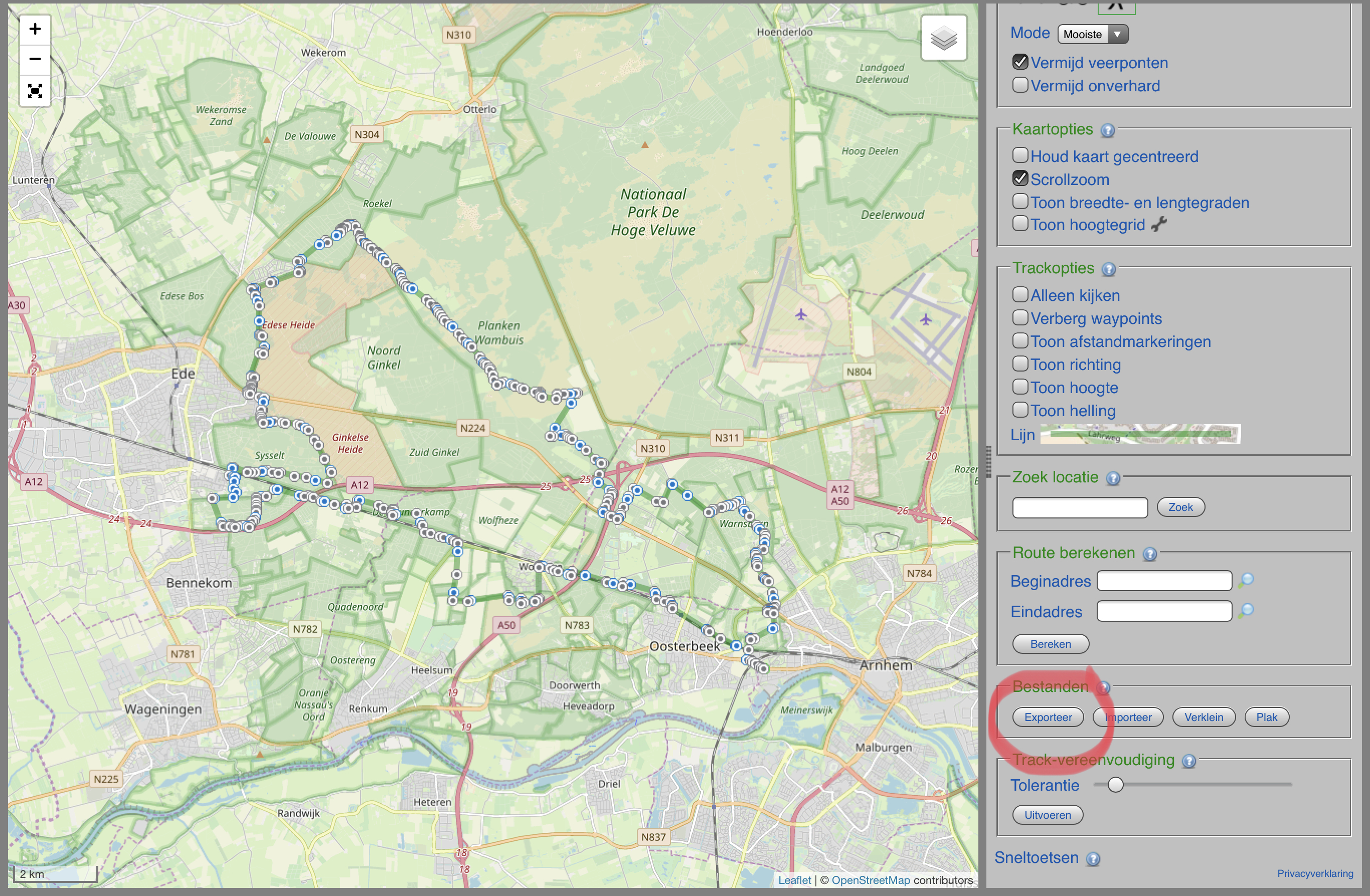Open the Lijn style selector
Screen dimensions: 1370x896
tap(1140, 435)
